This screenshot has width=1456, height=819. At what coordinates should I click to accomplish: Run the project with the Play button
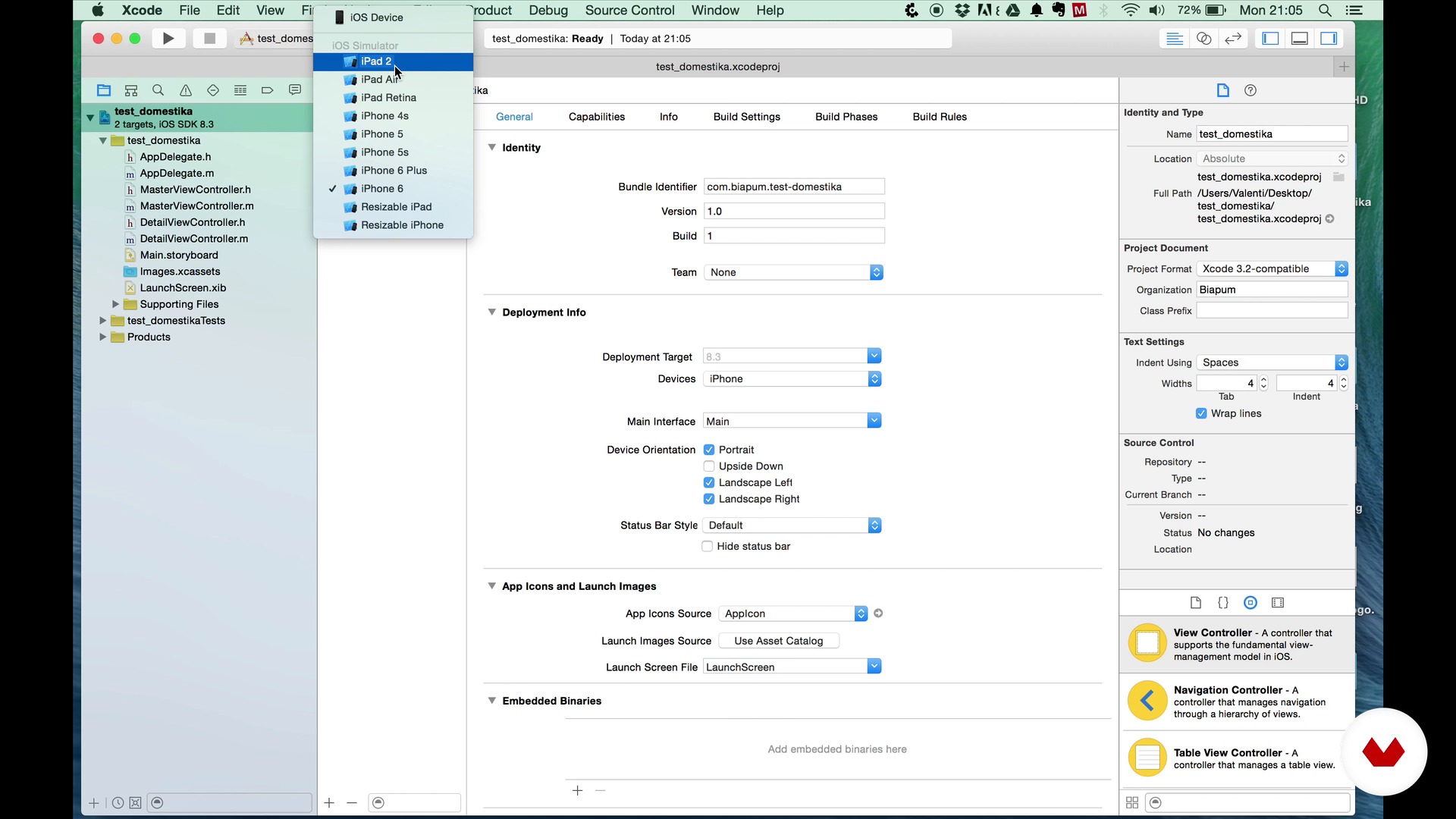[x=168, y=39]
